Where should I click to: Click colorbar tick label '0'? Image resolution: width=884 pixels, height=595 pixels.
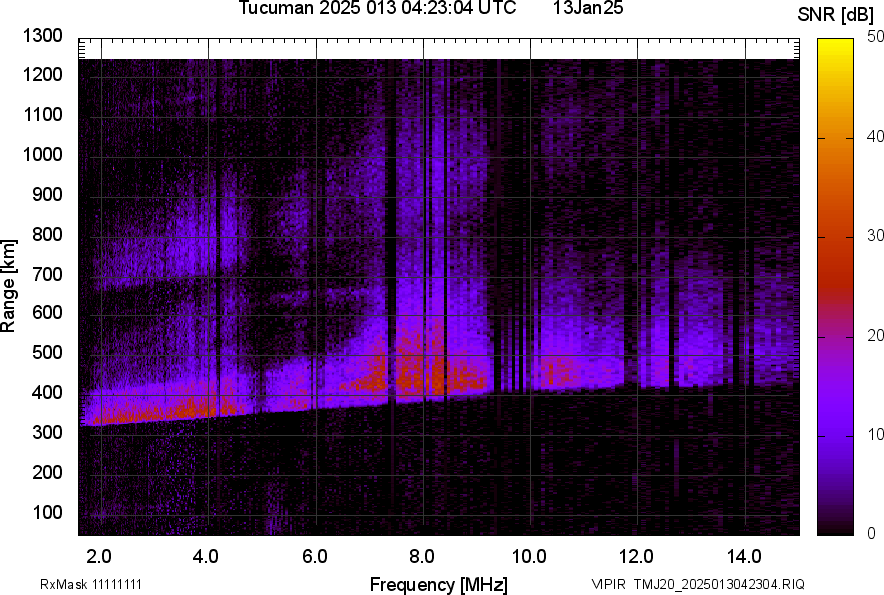coord(872,533)
